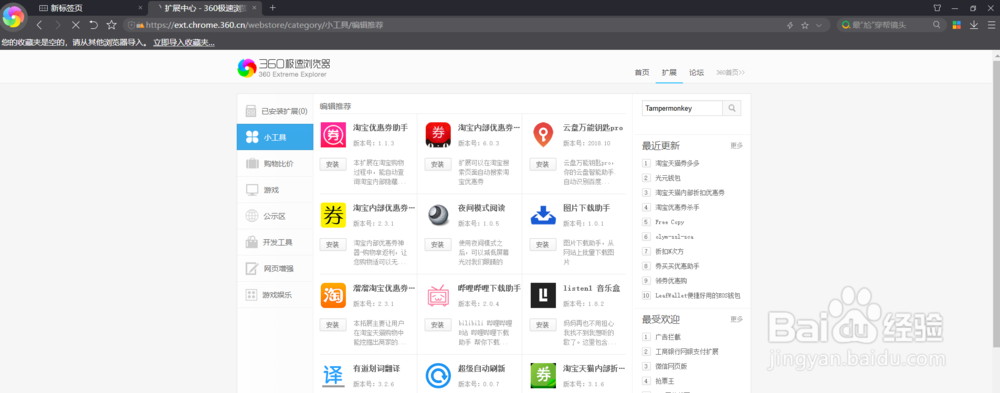
Task: Select 购物比价 category in sidebar
Action: [x=275, y=163]
